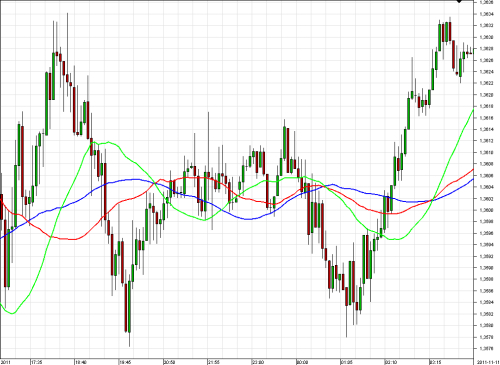500x365 pixels.
Task: Click the black diamond marker at top right
Action: 459,1
